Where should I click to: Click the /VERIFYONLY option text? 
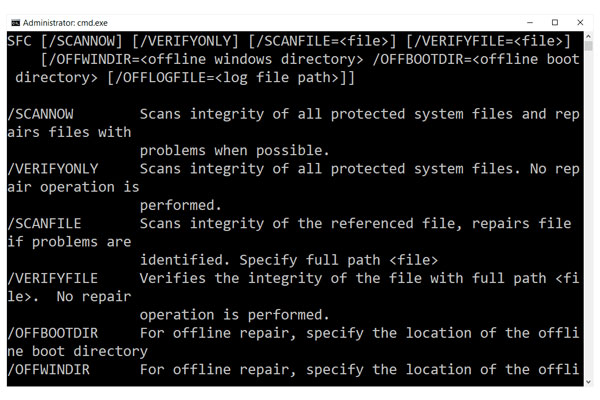[x=53, y=169]
